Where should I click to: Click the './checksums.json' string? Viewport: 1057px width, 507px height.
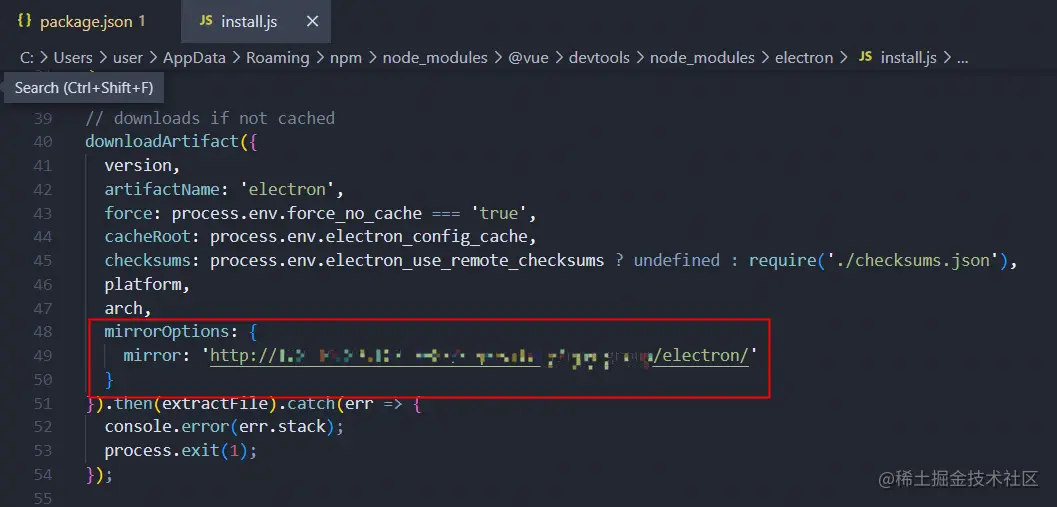click(912, 260)
